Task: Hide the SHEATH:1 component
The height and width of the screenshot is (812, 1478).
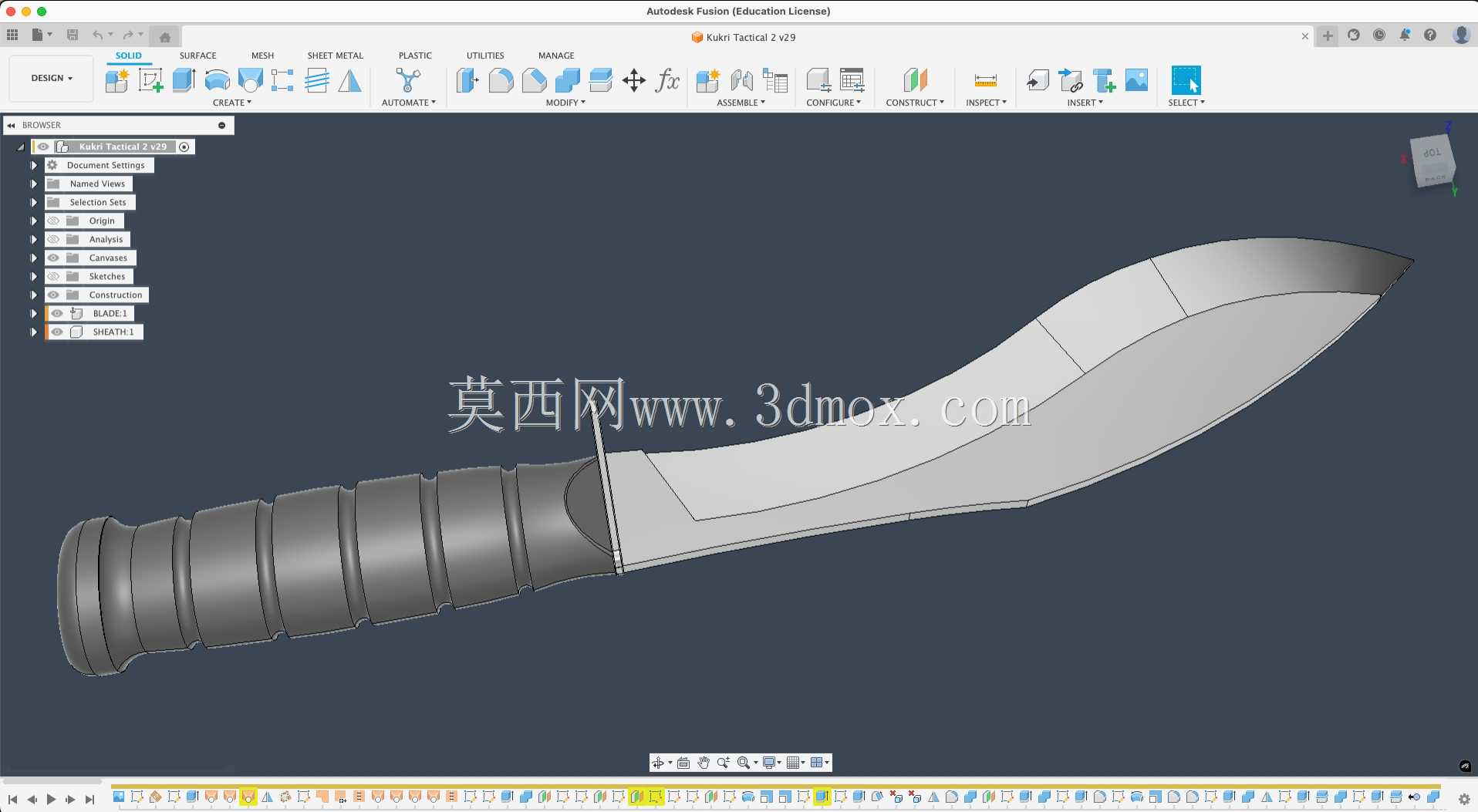Action: pos(57,332)
